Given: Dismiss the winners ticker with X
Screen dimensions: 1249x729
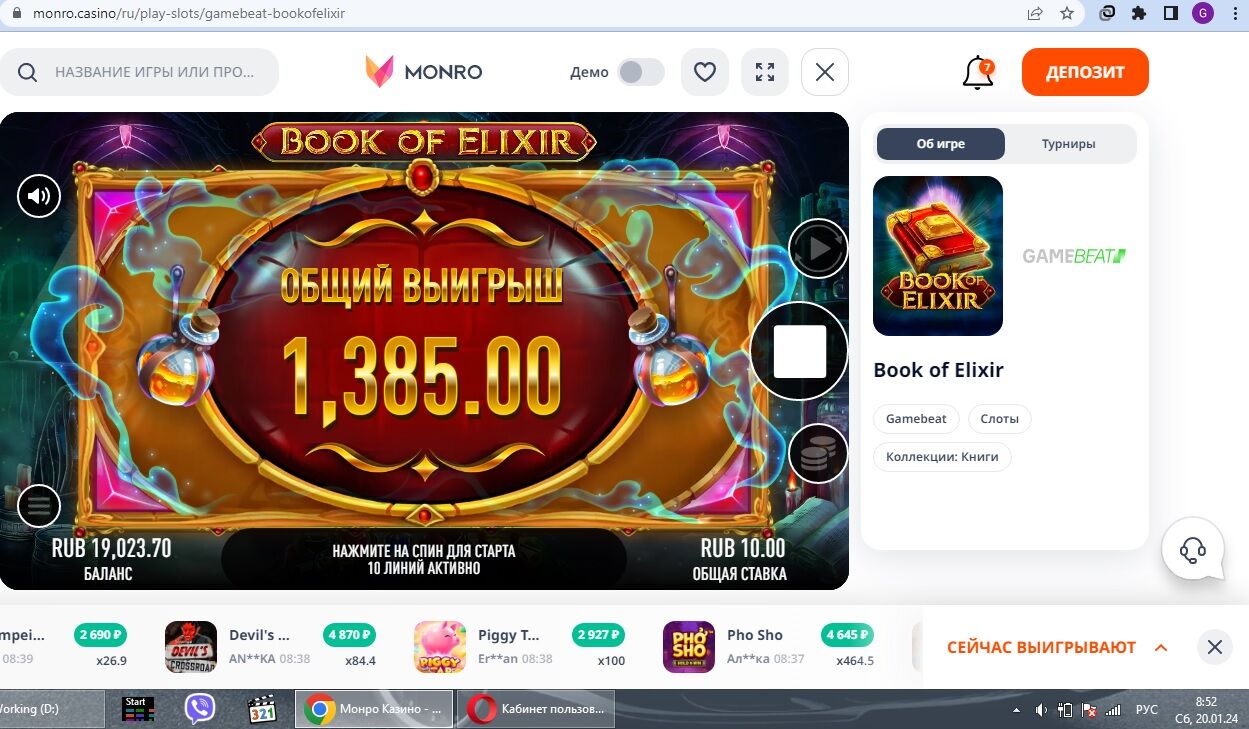Looking at the screenshot, I should coord(1215,647).
